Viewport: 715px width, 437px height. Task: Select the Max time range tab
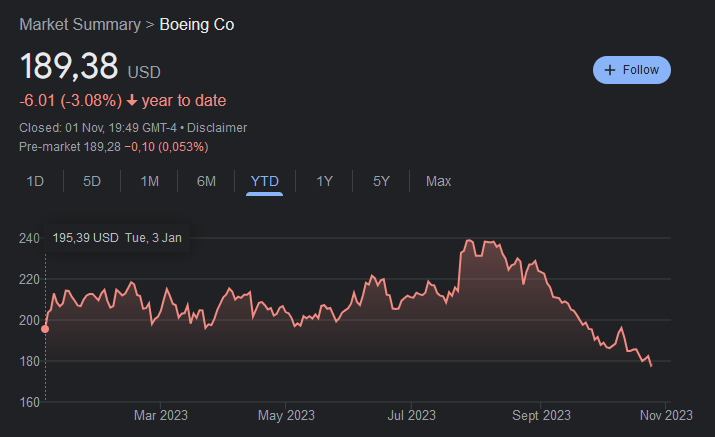[x=438, y=181]
